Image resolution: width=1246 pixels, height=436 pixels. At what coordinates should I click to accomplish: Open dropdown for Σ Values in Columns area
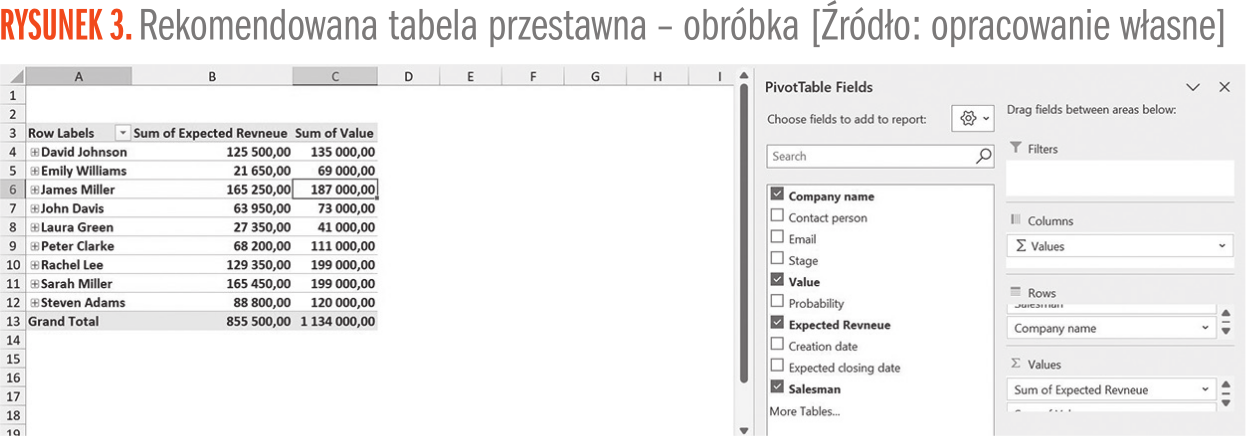pos(1223,246)
